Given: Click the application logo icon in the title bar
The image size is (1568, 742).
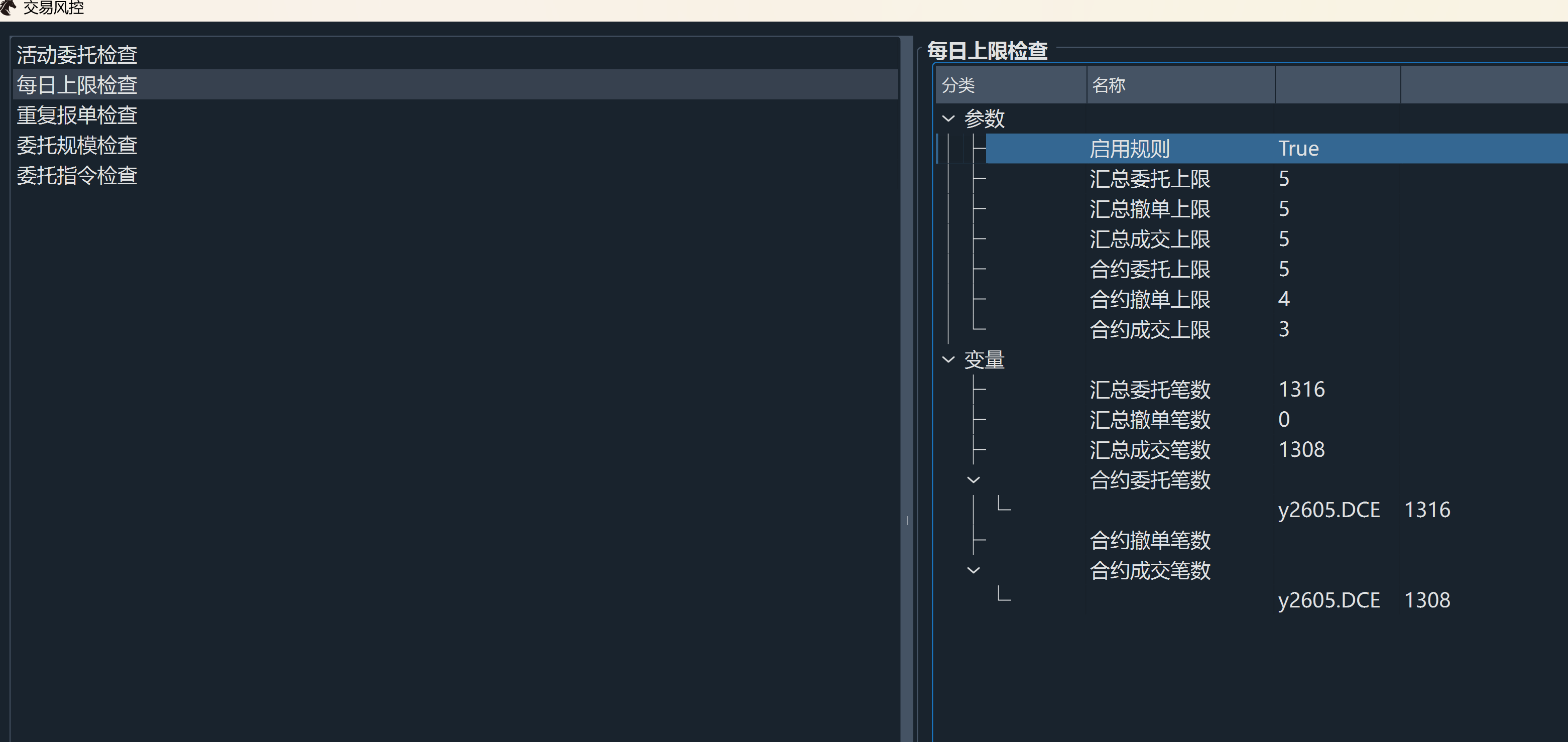Looking at the screenshot, I should coord(8,8).
